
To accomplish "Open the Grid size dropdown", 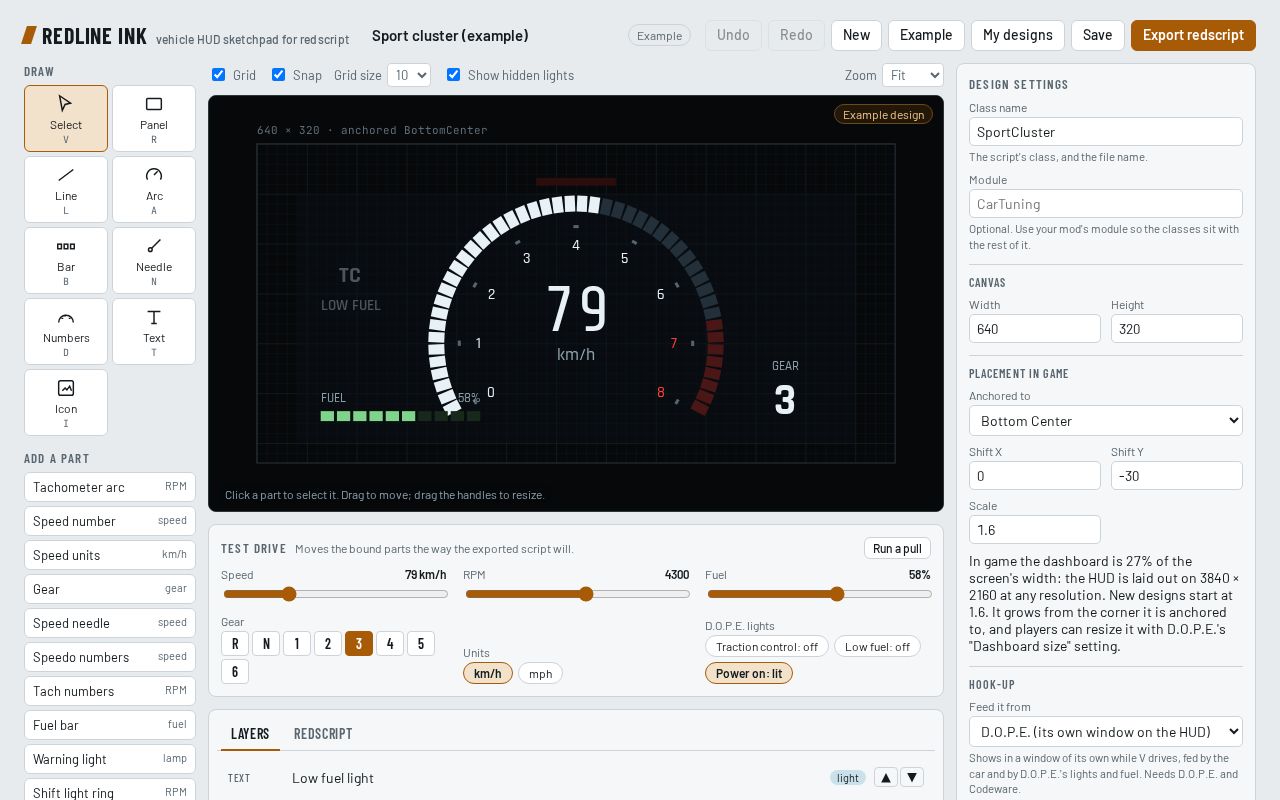I will click(409, 75).
